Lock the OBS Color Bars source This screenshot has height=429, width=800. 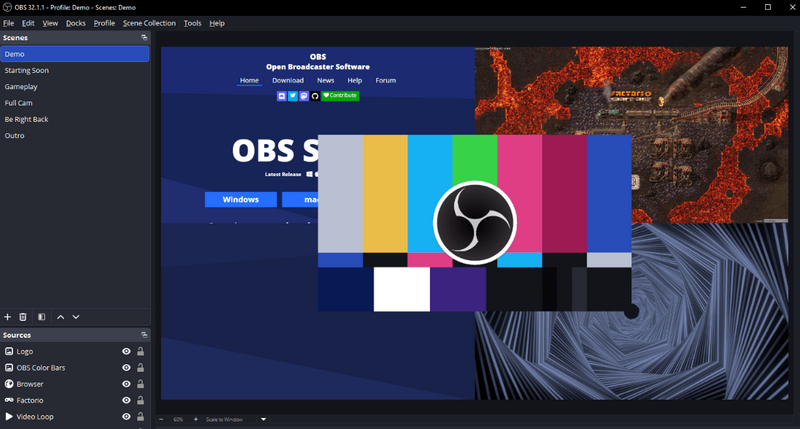pyautogui.click(x=140, y=367)
